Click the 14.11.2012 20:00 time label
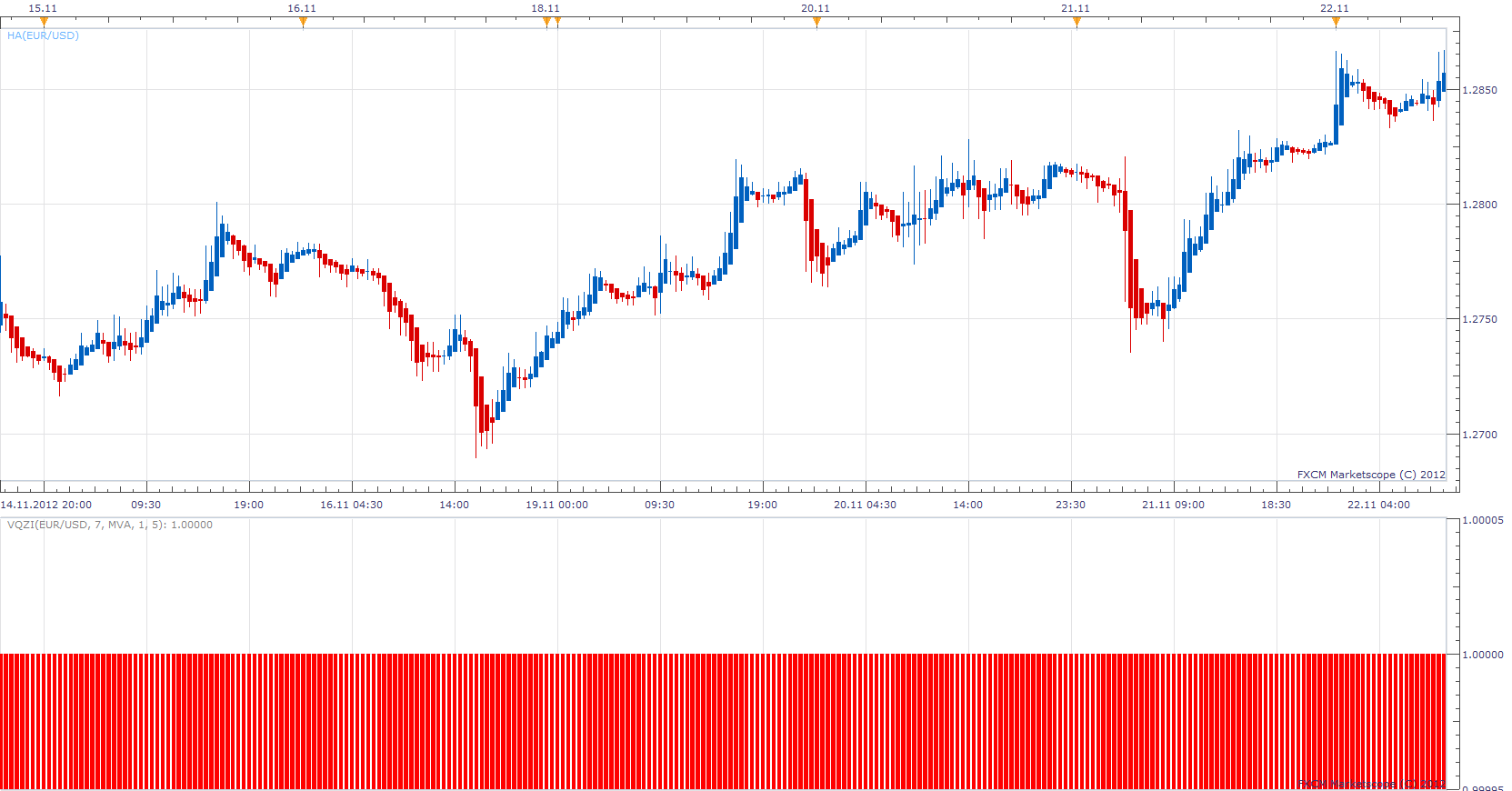The image size is (1512, 791). pos(46,505)
